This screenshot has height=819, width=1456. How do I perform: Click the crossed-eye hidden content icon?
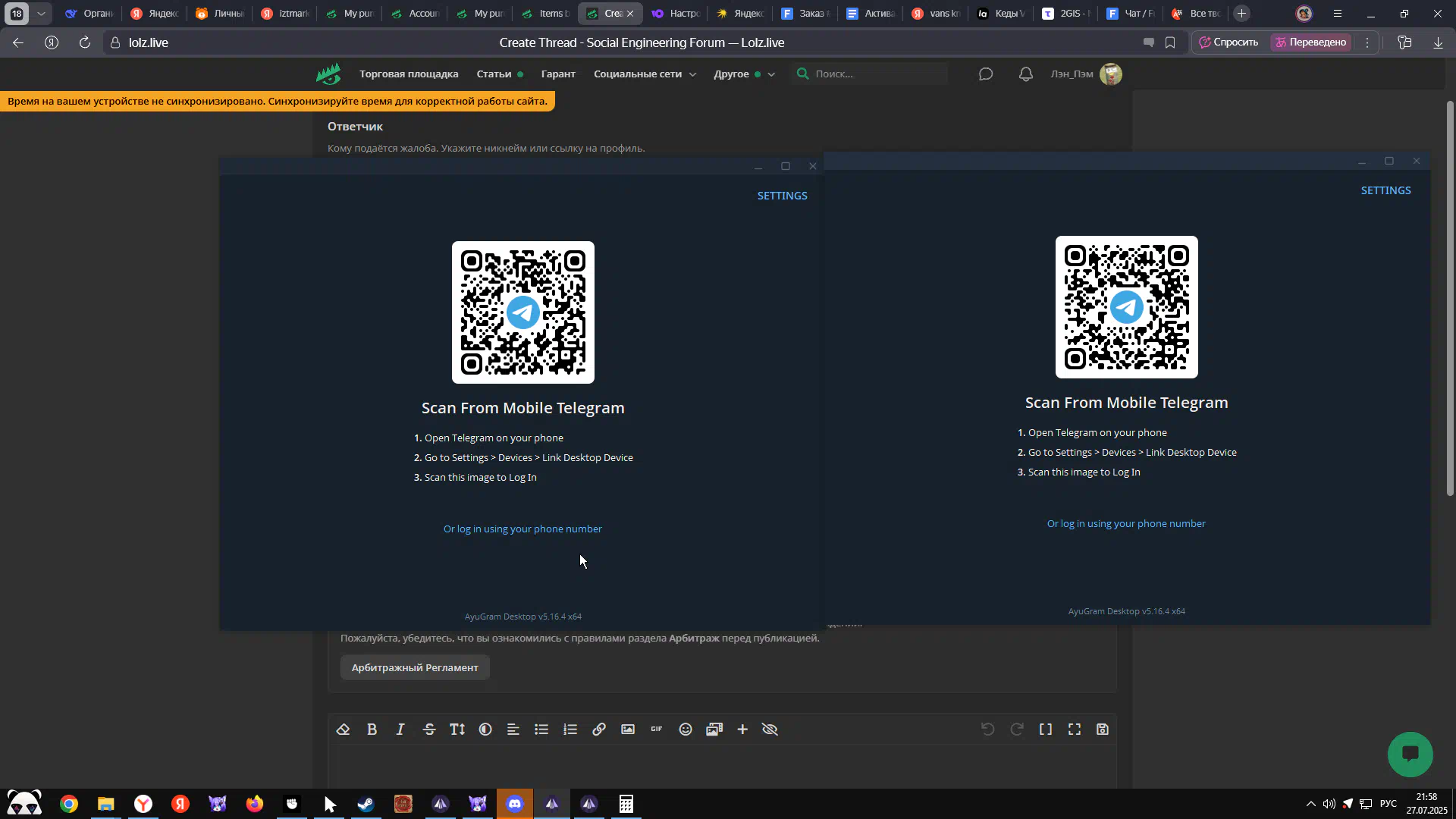(x=770, y=730)
